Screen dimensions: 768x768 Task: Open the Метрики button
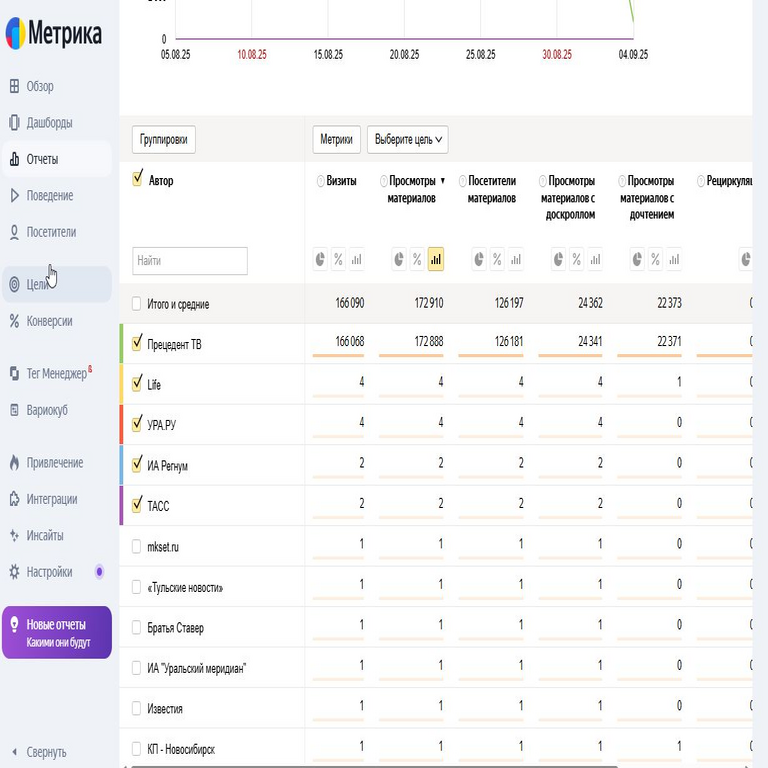[x=336, y=140]
